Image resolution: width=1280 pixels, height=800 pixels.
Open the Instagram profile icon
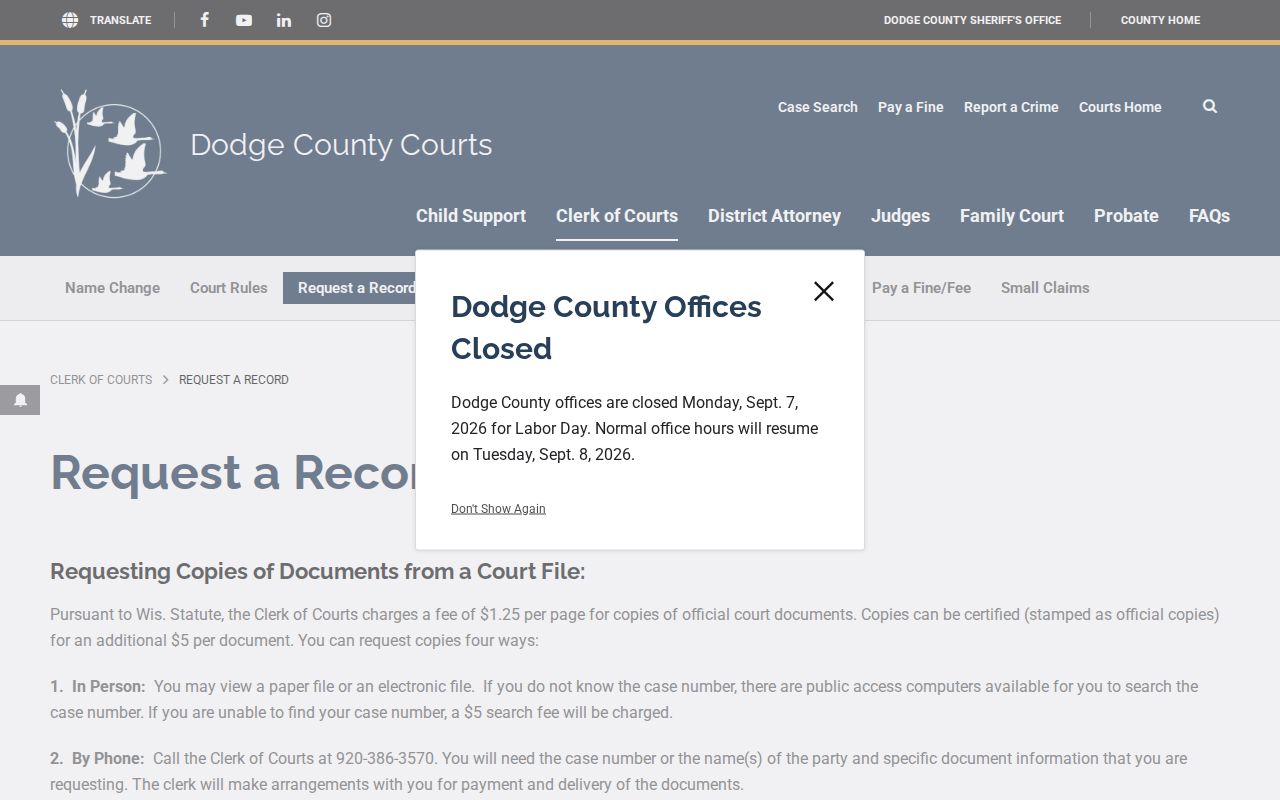[x=324, y=20]
